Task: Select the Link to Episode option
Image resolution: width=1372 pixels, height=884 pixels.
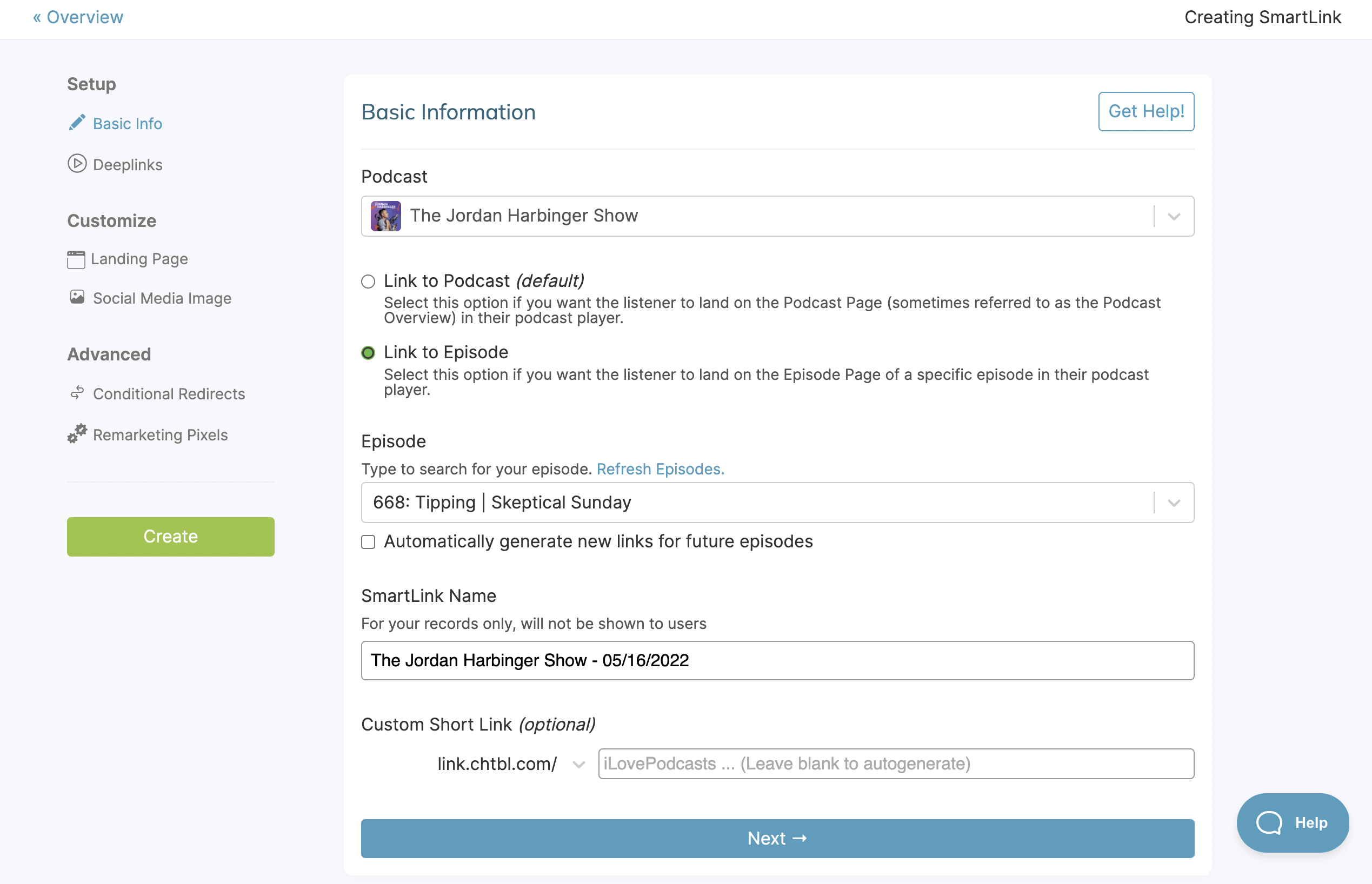Action: 368,352
